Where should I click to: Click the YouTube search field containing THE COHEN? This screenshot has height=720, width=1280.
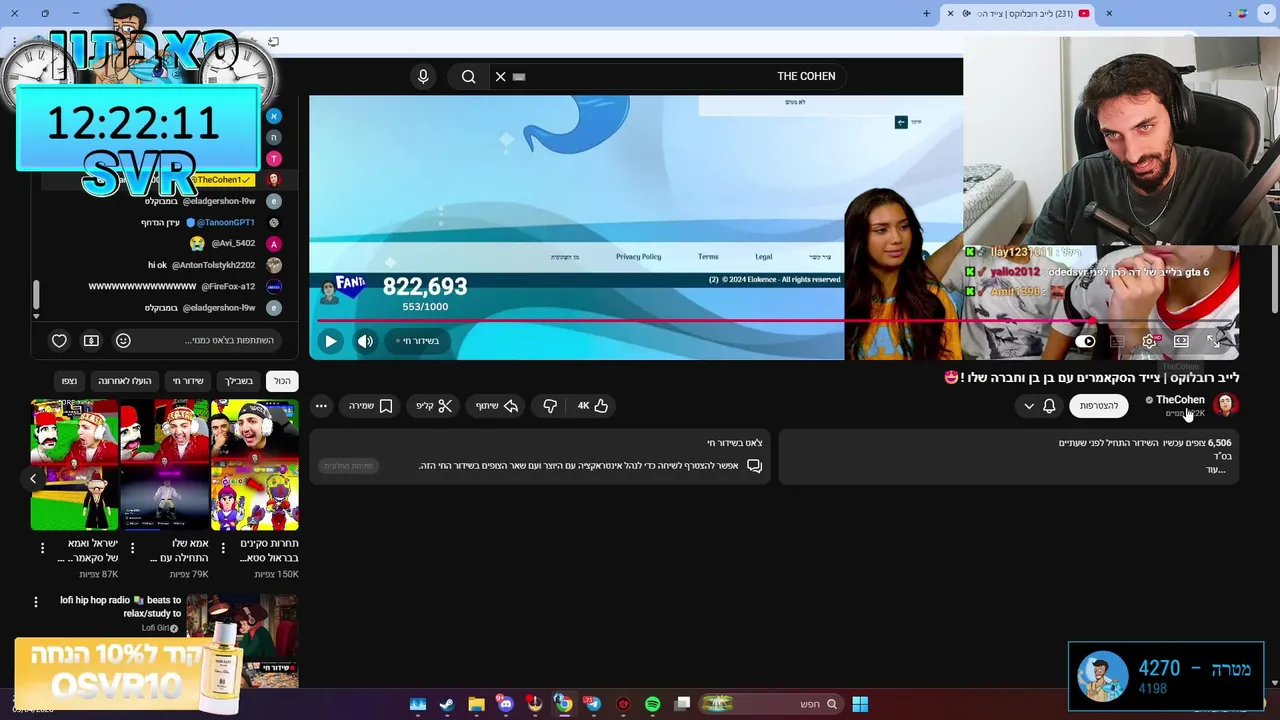pyautogui.click(x=670, y=76)
